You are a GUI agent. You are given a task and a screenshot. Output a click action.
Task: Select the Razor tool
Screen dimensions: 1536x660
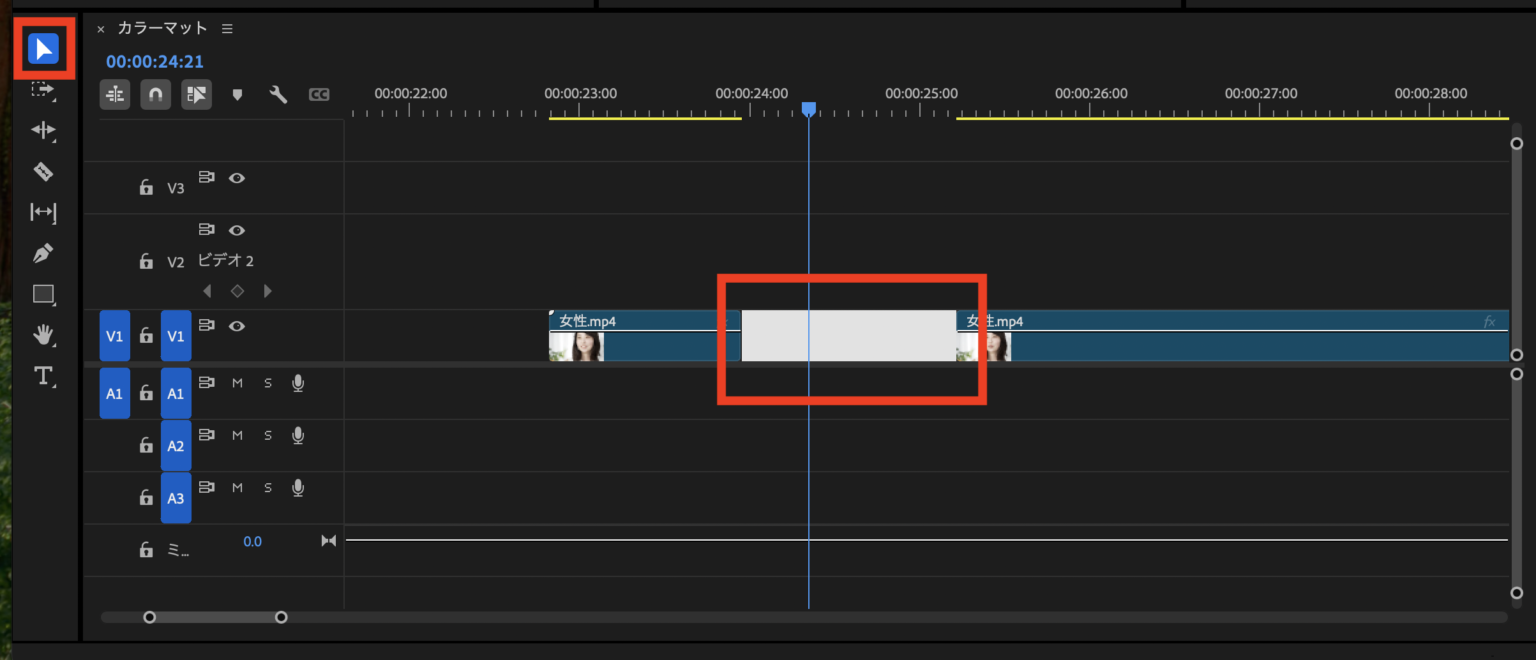pyautogui.click(x=44, y=171)
